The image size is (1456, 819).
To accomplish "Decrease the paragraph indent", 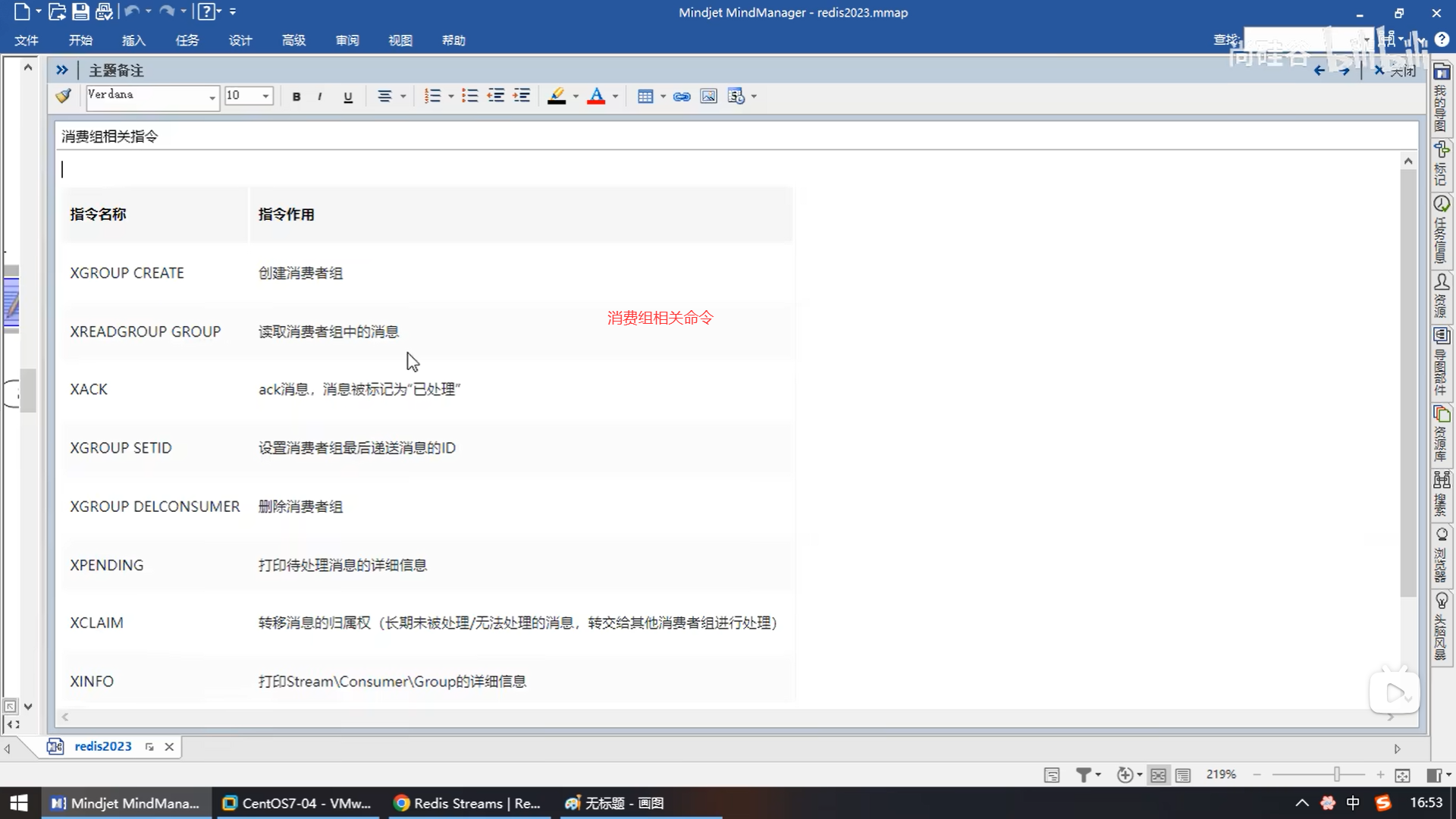I will (x=496, y=96).
